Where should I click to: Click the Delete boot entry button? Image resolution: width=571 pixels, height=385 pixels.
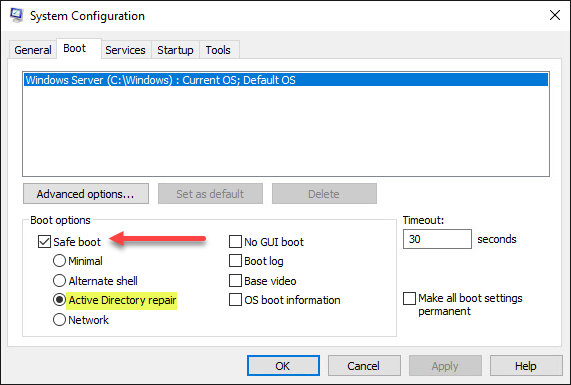[x=324, y=194]
